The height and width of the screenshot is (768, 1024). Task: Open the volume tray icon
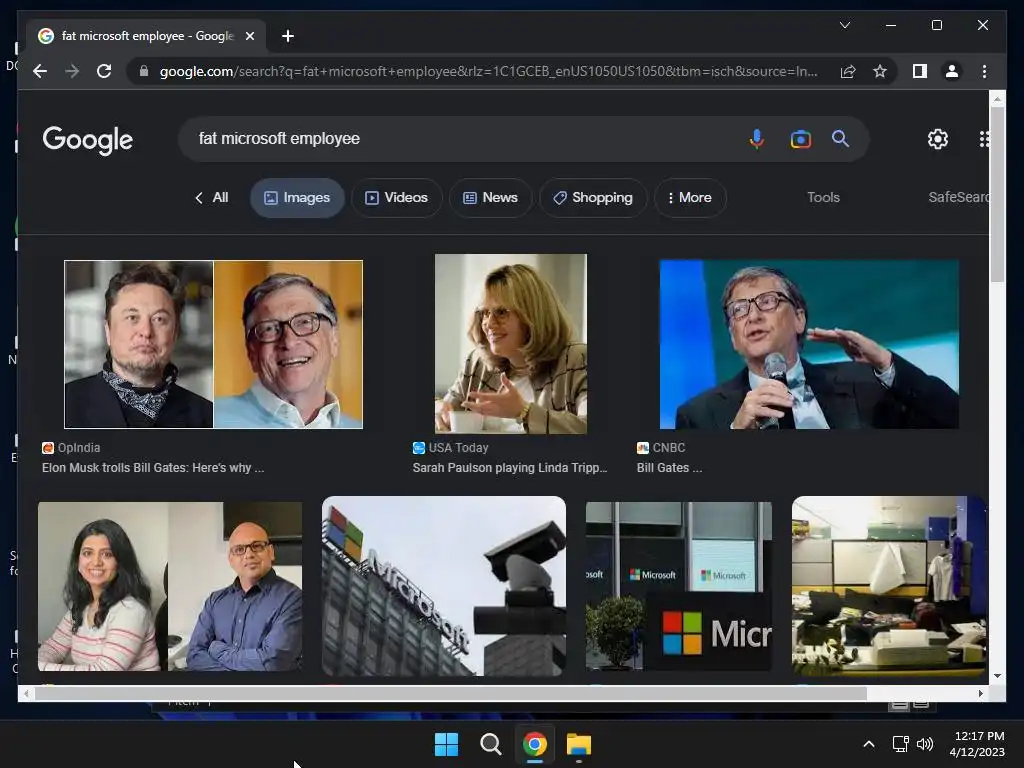coord(925,744)
